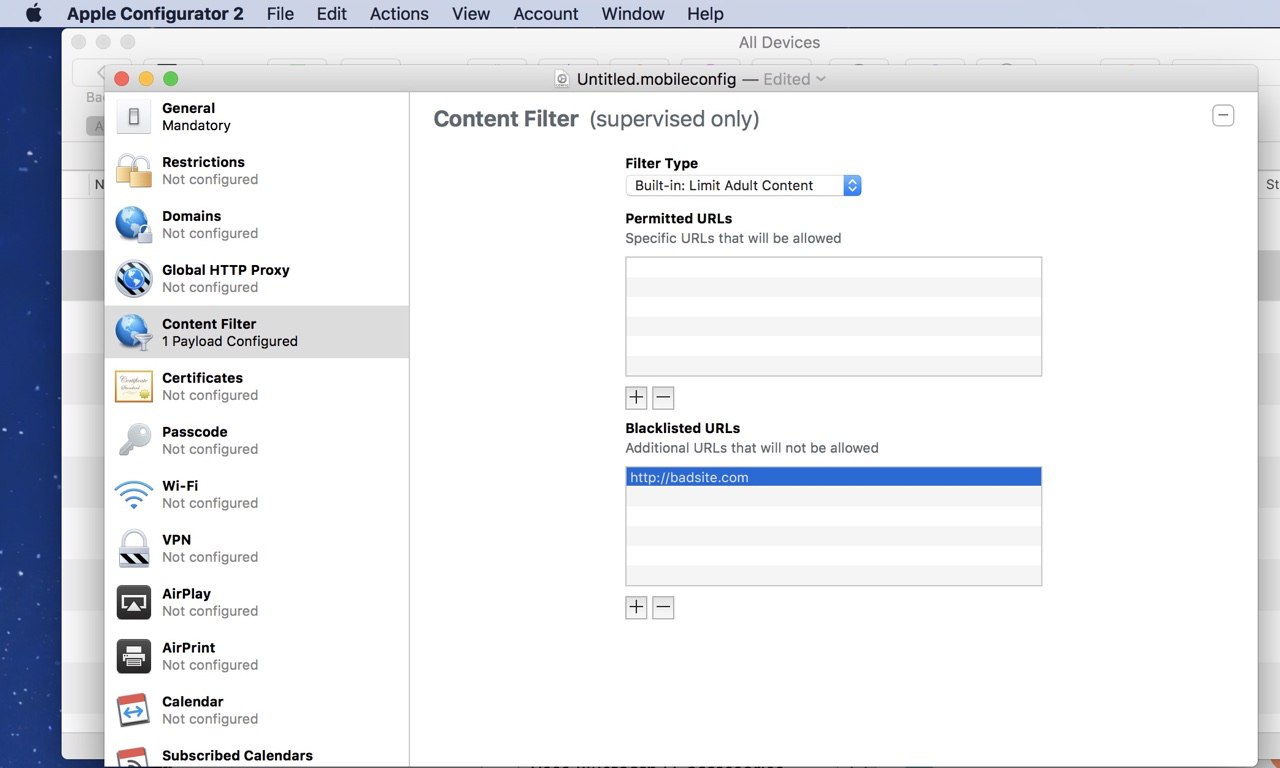Open the Wi-Fi payload icon
Screen dimensions: 1280x768
(x=133, y=494)
